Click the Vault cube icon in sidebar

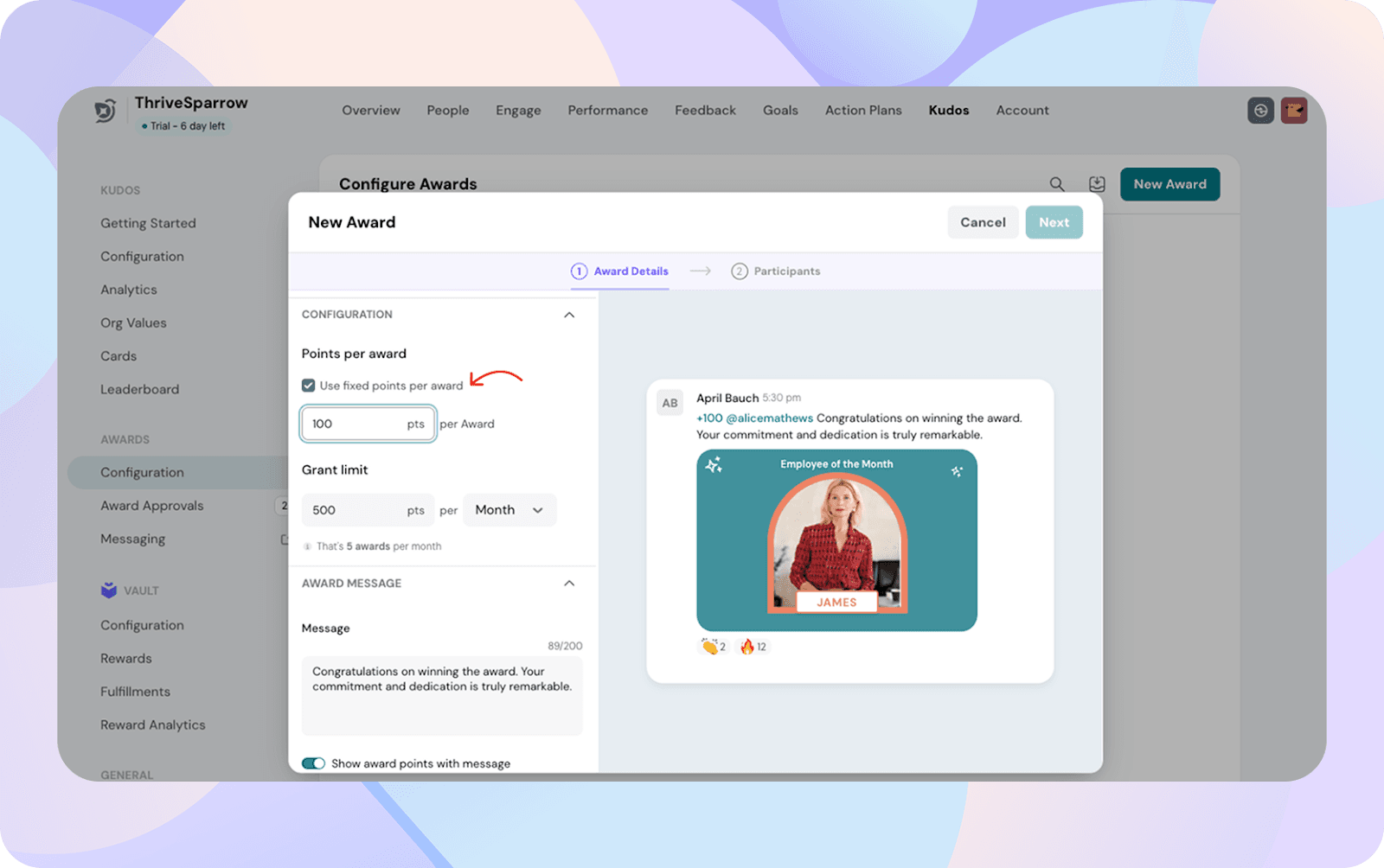pyautogui.click(x=109, y=590)
